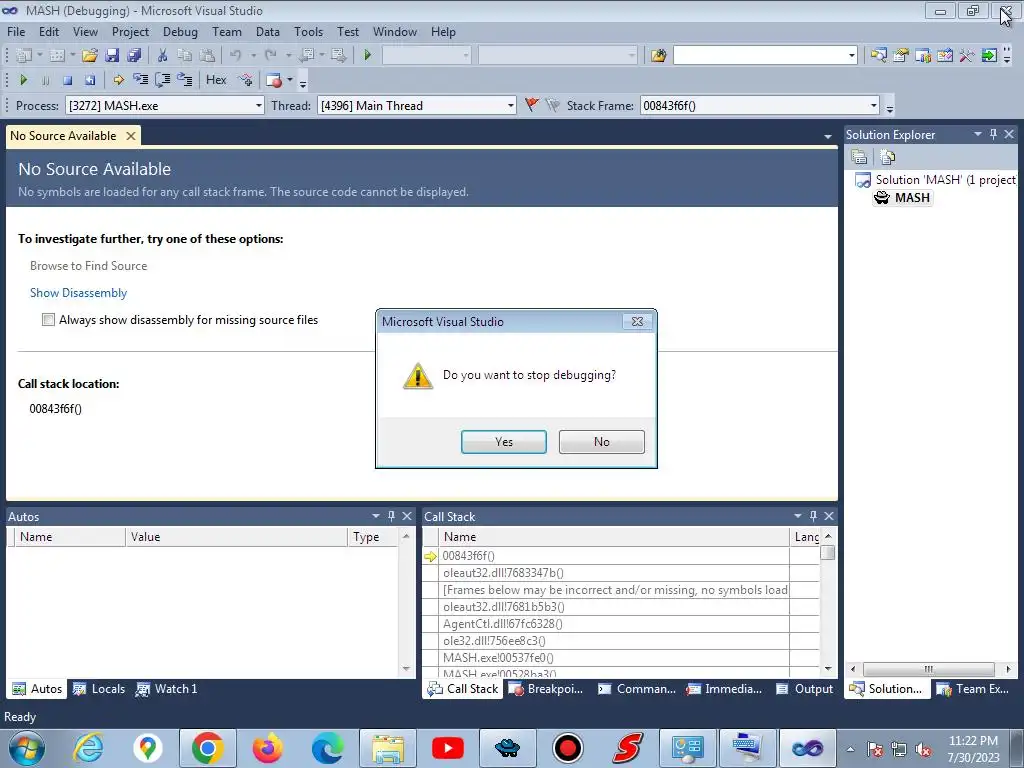
Task: Open the Debug menu
Action: tap(180, 31)
